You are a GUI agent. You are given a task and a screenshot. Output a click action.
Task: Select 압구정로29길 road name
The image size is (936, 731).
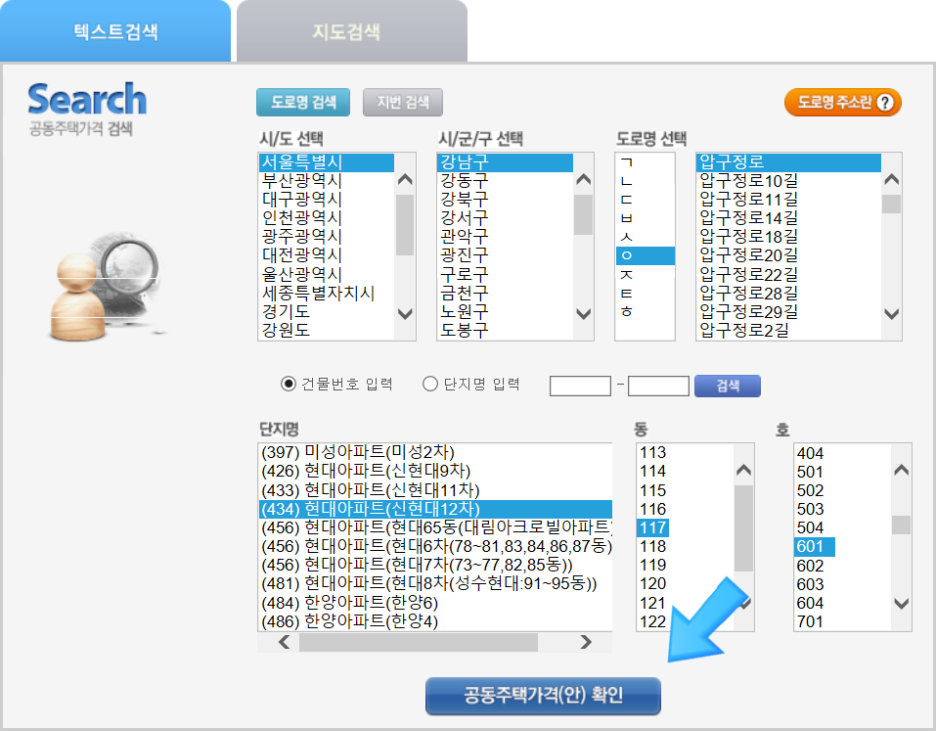[789, 311]
